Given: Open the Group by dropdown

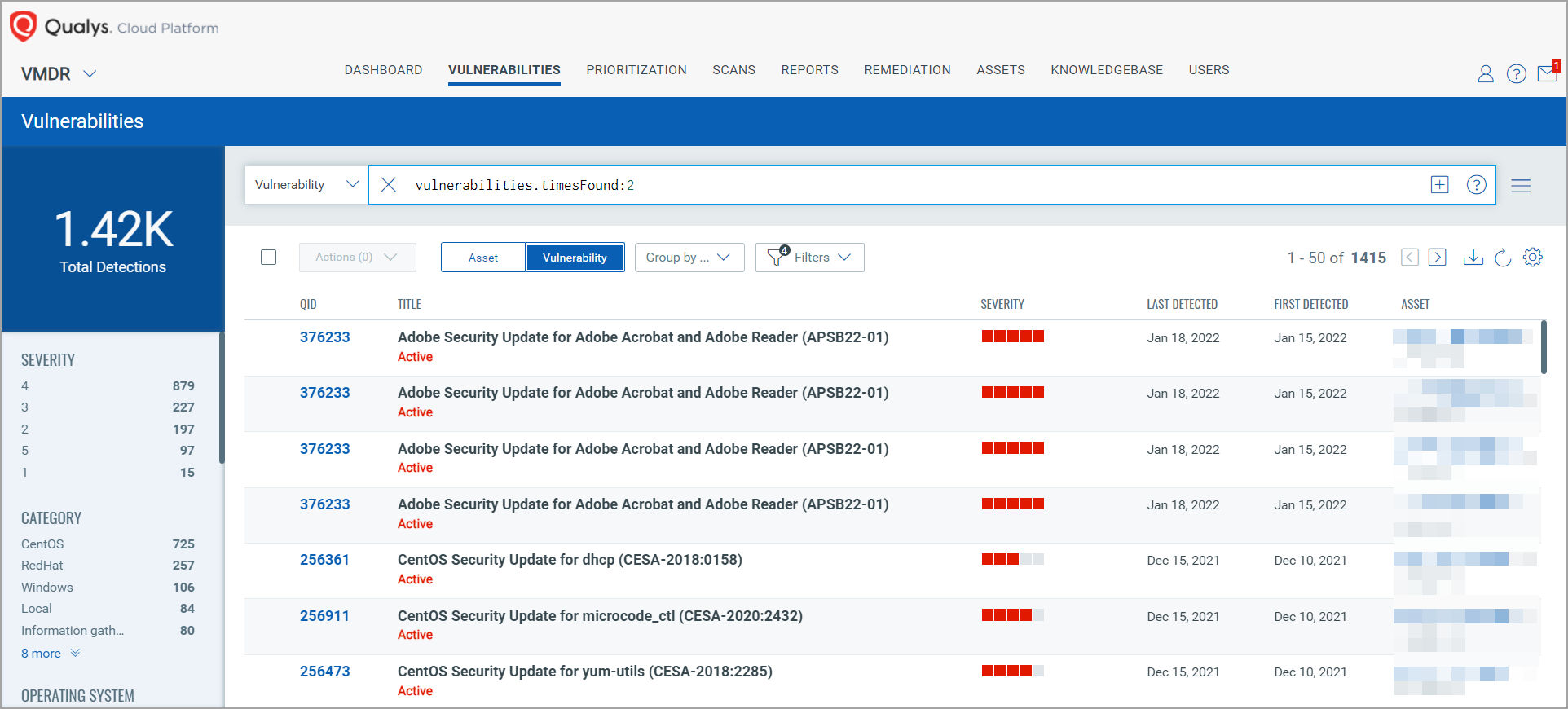Looking at the screenshot, I should 689,258.
